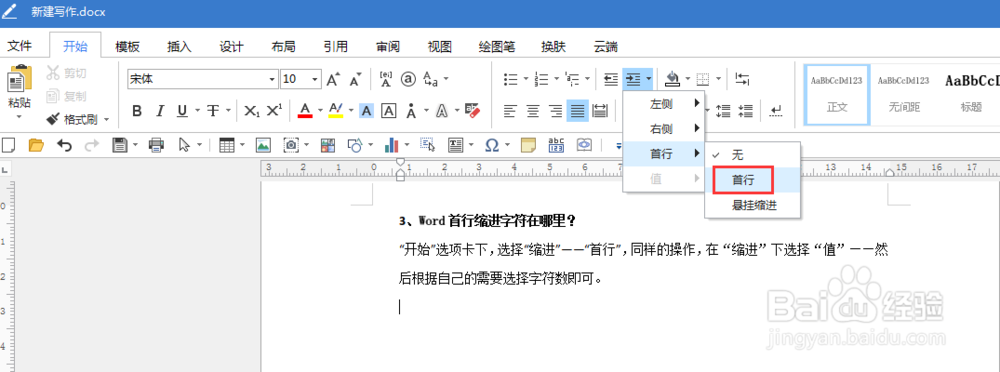Viewport: 1000px width, 372px height.
Task: Switch to the 引用 tab
Action: [x=335, y=47]
